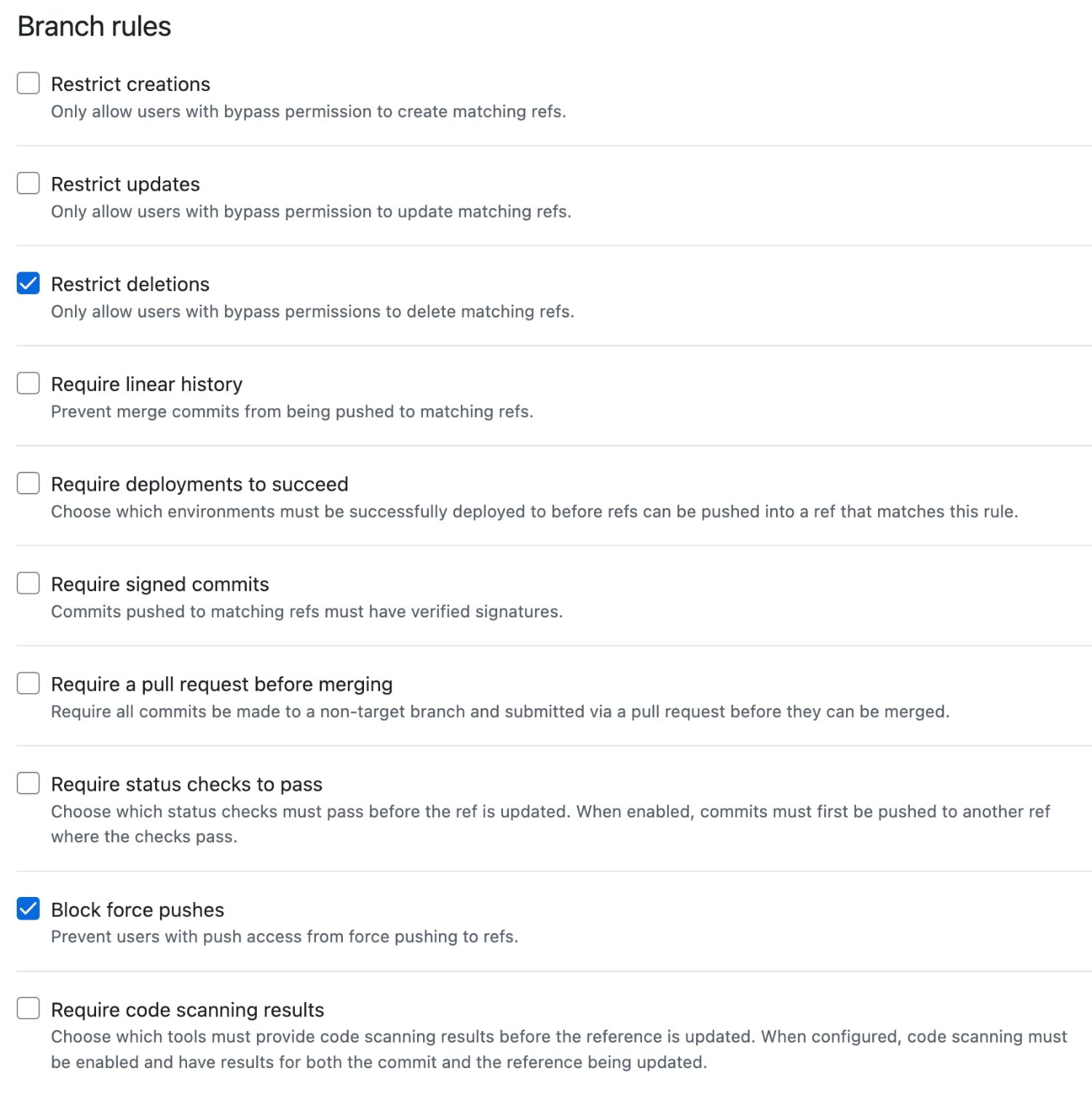The width and height of the screenshot is (1092, 1095).
Task: Click the "Restrict updates" label text
Action: 125,184
